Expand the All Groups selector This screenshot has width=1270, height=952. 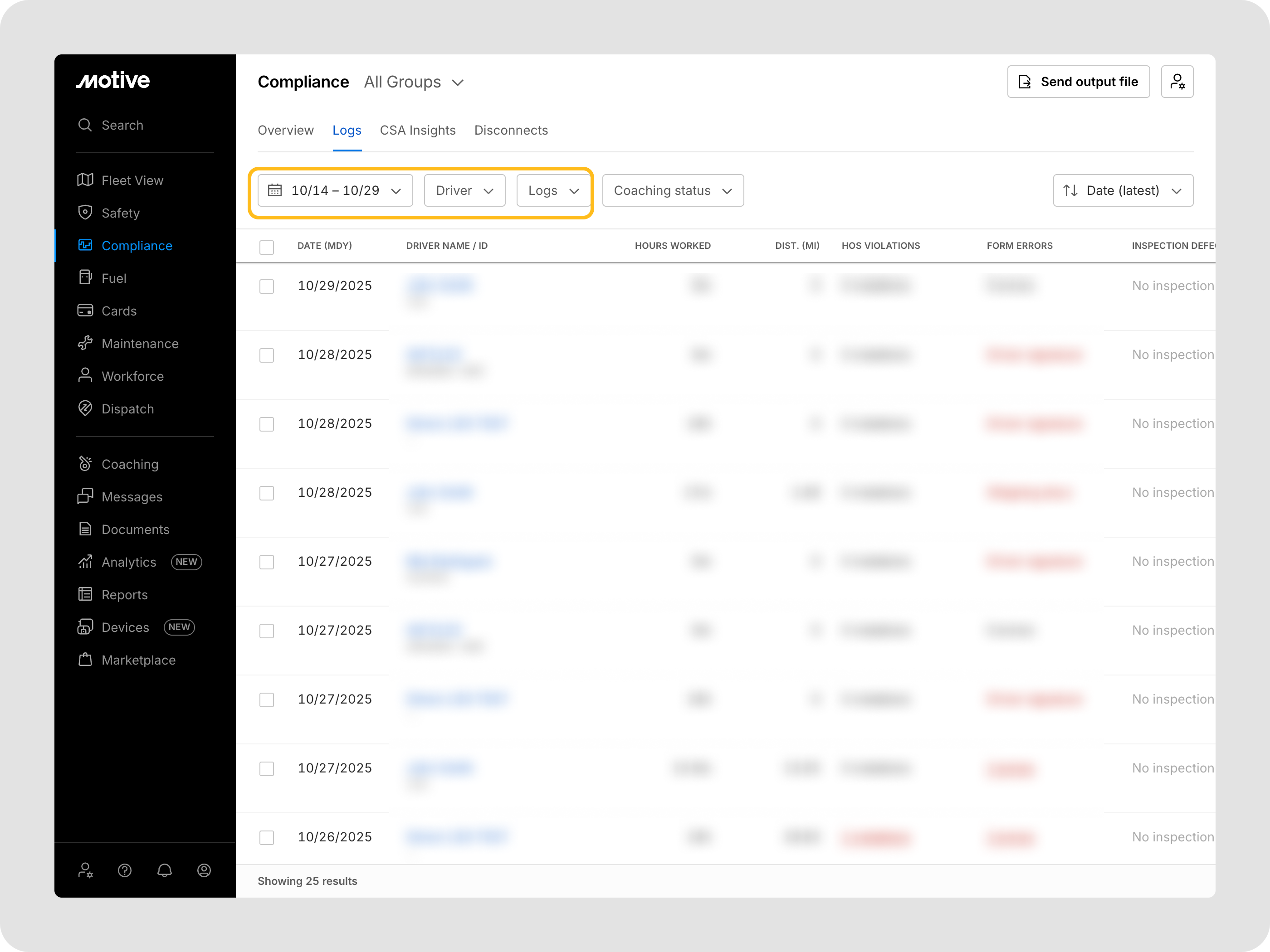pyautogui.click(x=413, y=82)
